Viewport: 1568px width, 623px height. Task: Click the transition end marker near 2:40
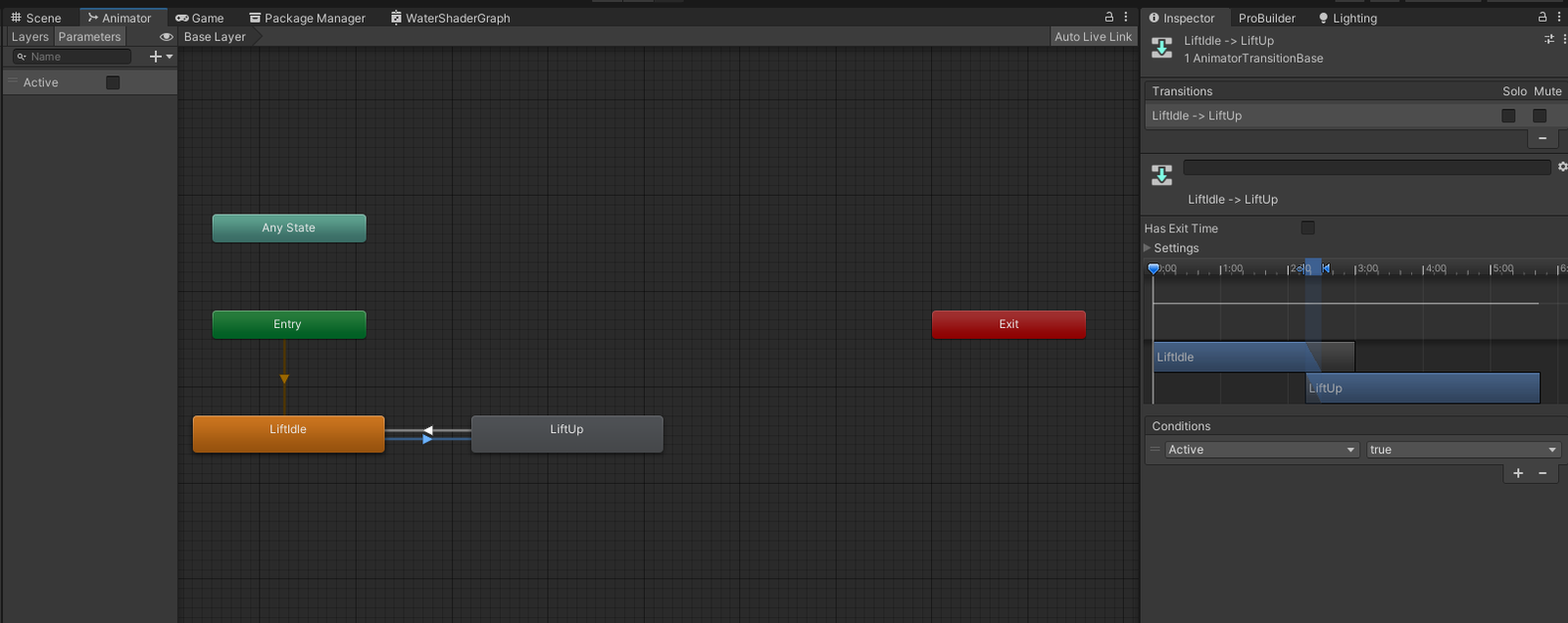click(x=1326, y=267)
